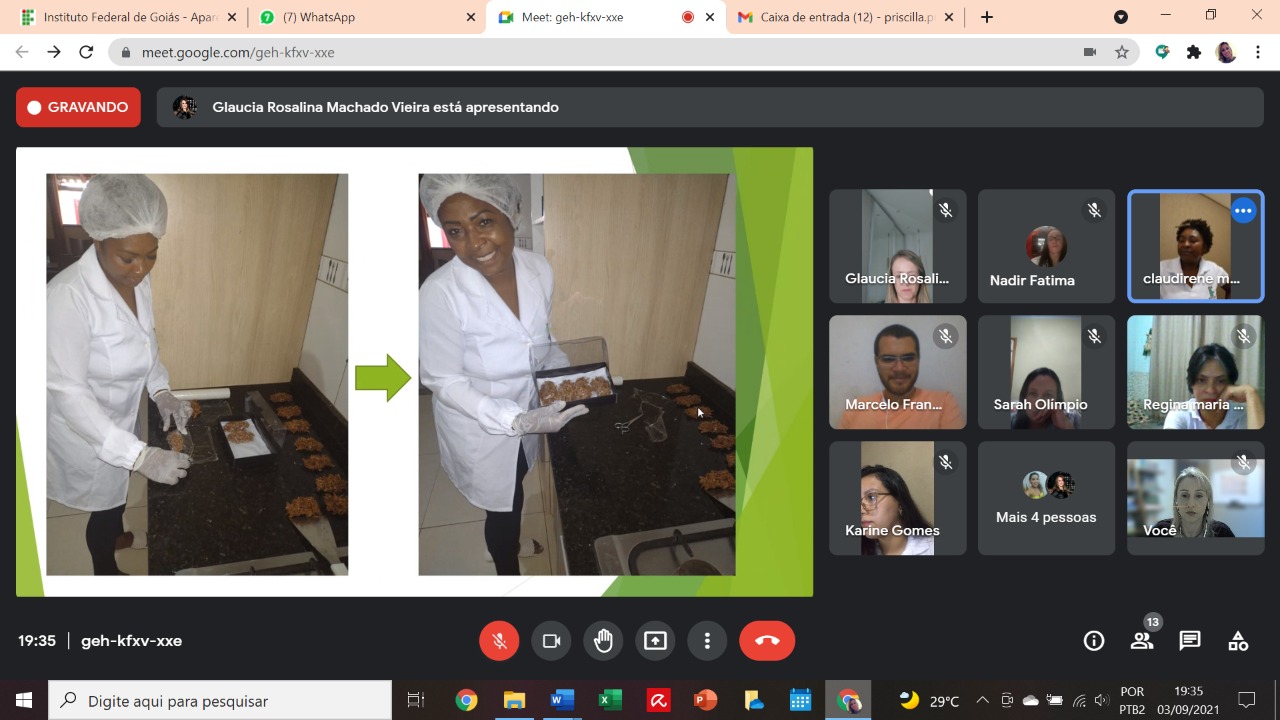Open meeting details info icon
Viewport: 1280px width, 720px height.
pos(1094,641)
